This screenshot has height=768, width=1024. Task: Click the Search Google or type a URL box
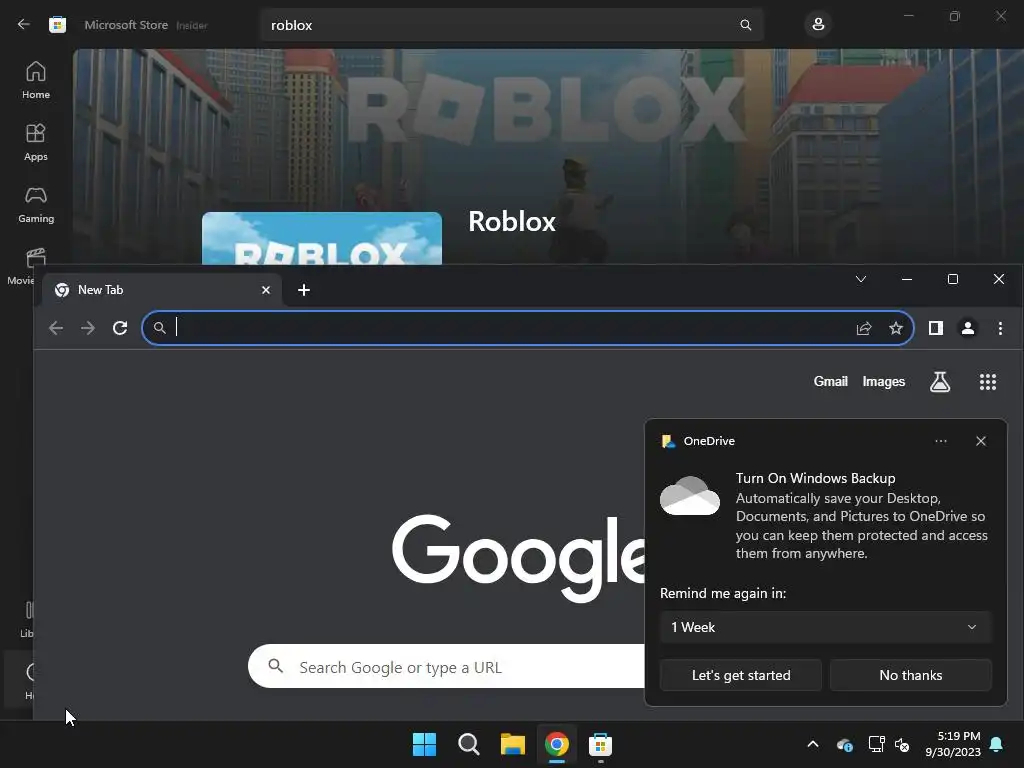tap(447, 667)
